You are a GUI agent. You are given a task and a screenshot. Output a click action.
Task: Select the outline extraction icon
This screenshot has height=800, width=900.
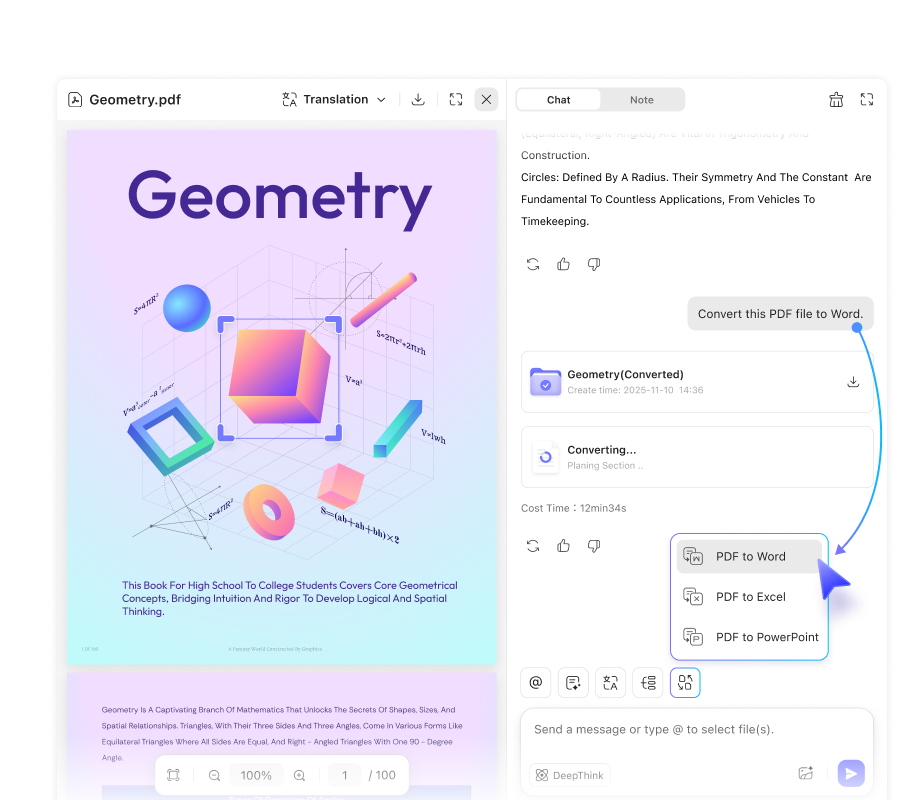pos(647,682)
